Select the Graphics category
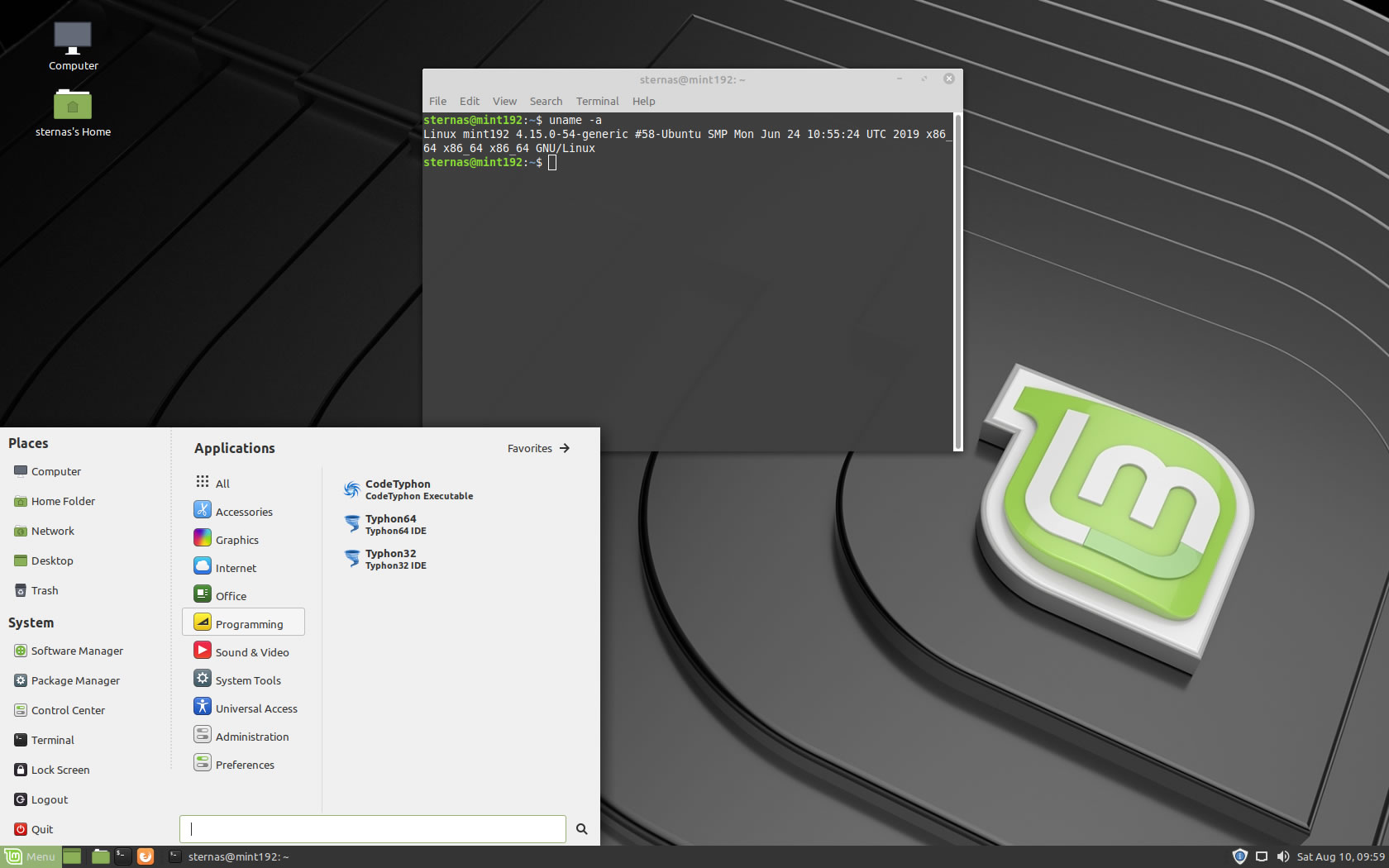Viewport: 1389px width, 868px height. [x=243, y=539]
